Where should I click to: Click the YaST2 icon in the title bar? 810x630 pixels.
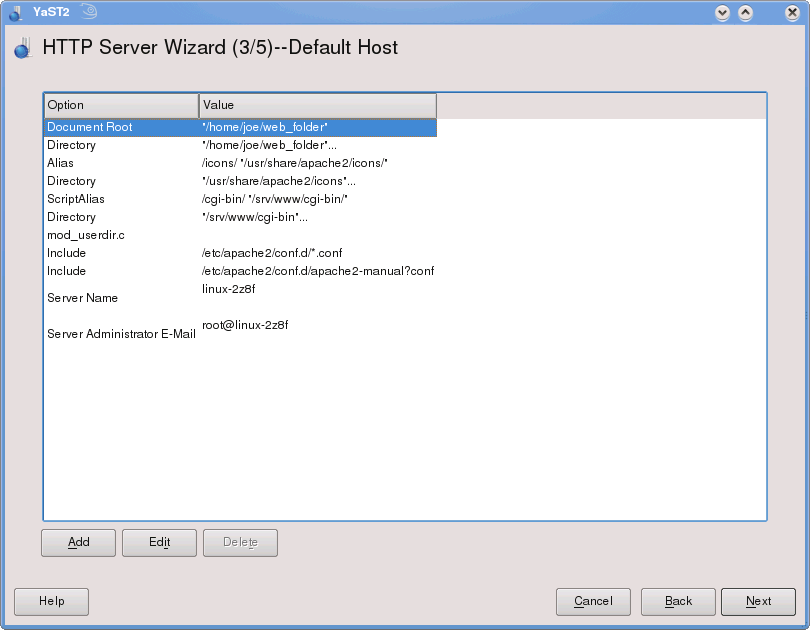pos(15,12)
